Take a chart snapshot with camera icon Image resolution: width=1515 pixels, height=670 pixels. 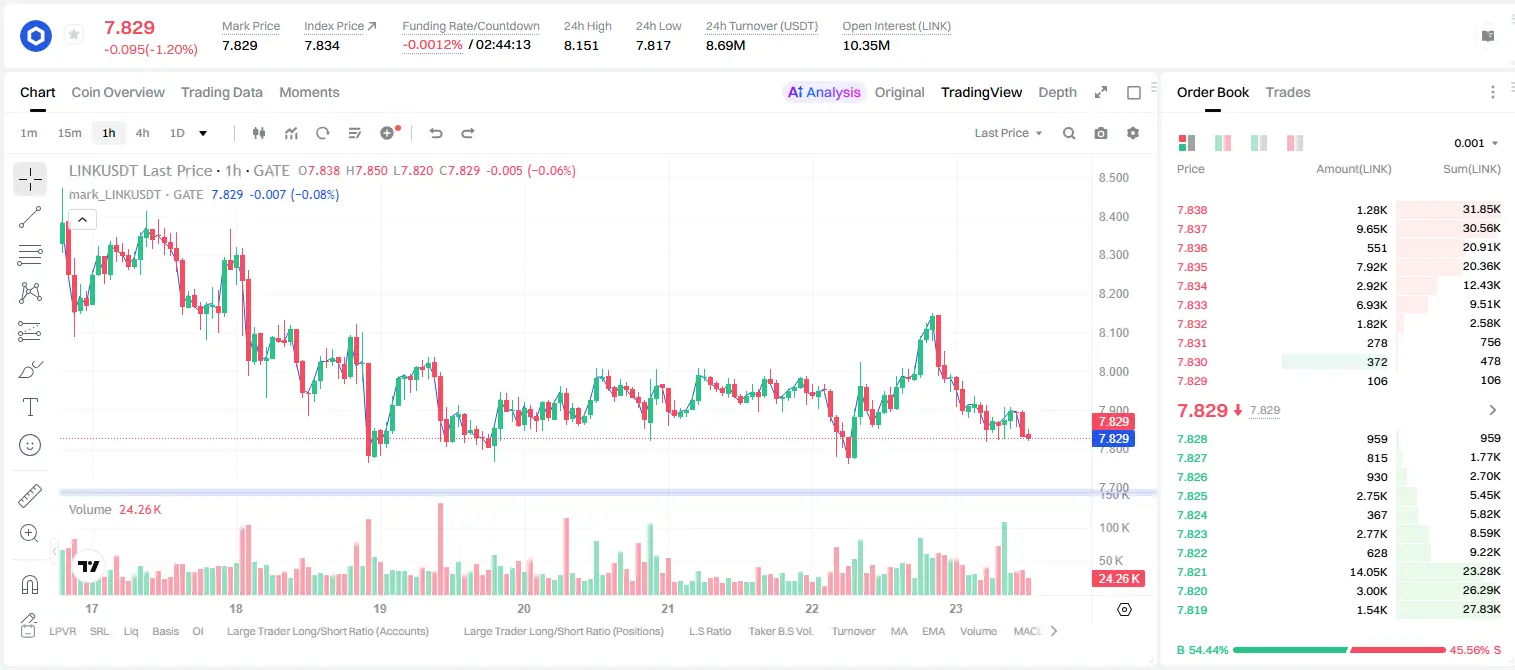pos(1101,133)
